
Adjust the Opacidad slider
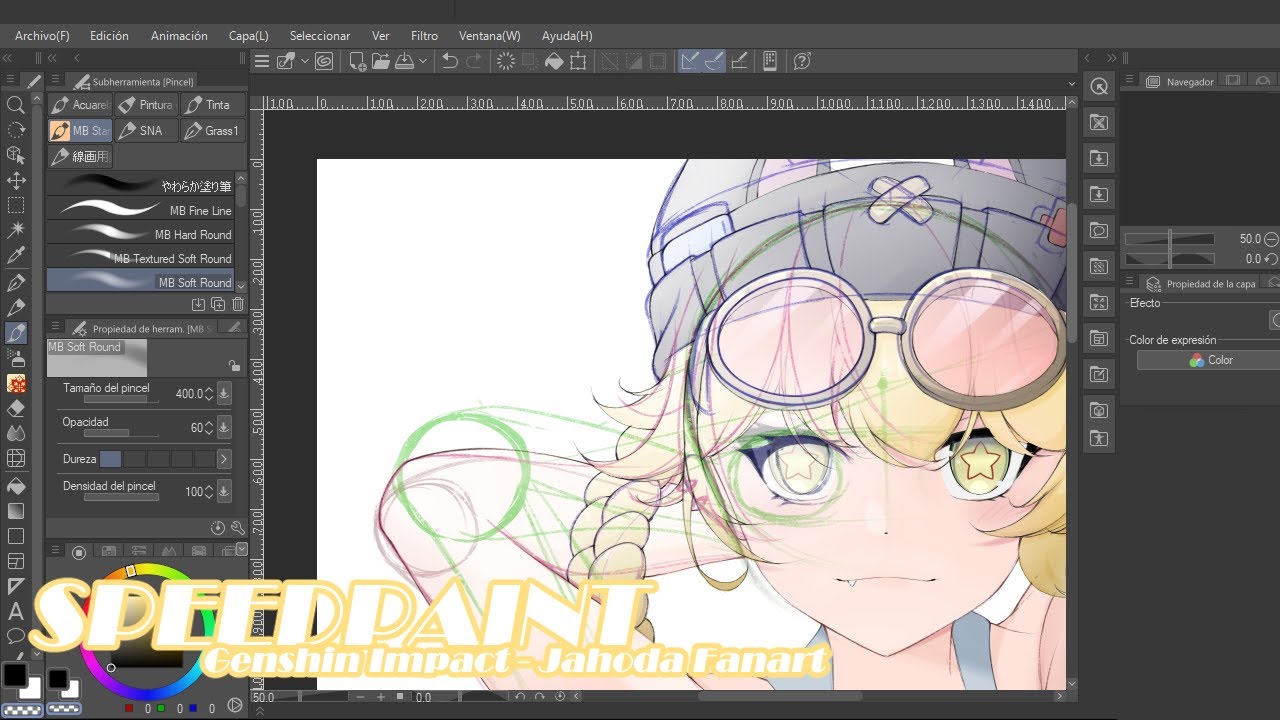pos(120,434)
